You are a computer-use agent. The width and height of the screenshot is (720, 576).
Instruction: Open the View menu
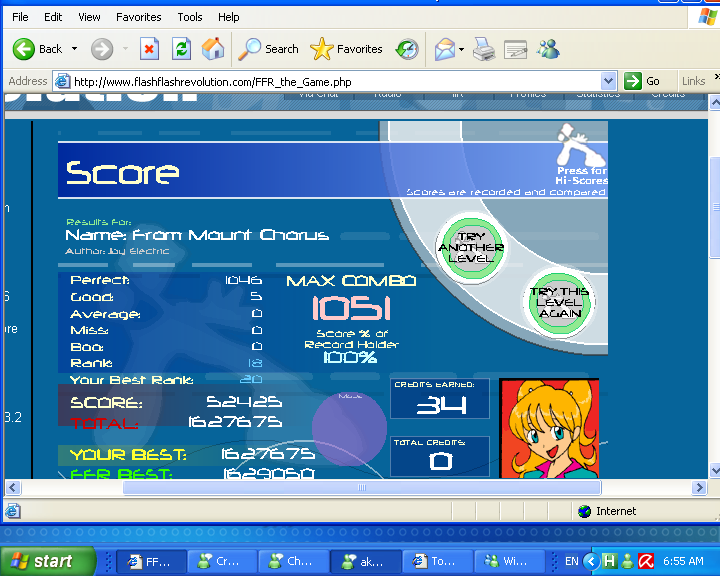click(89, 17)
